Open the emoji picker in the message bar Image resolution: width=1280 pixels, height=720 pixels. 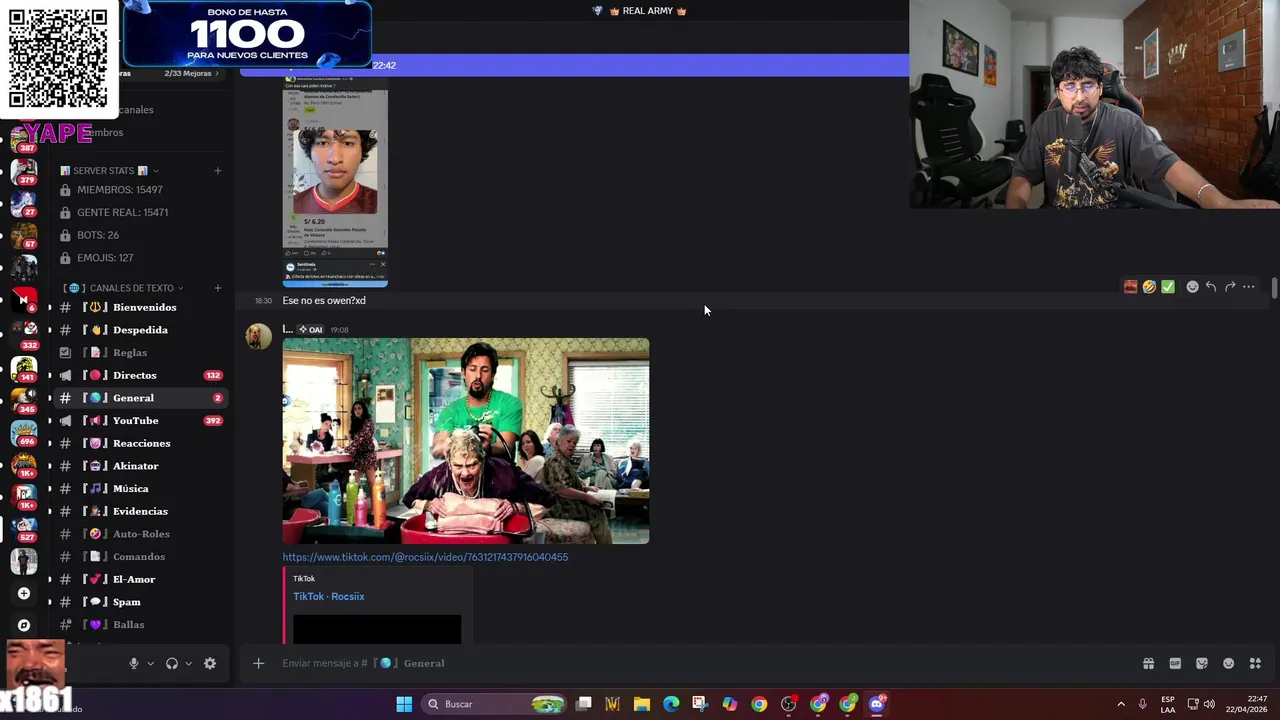tap(1229, 663)
